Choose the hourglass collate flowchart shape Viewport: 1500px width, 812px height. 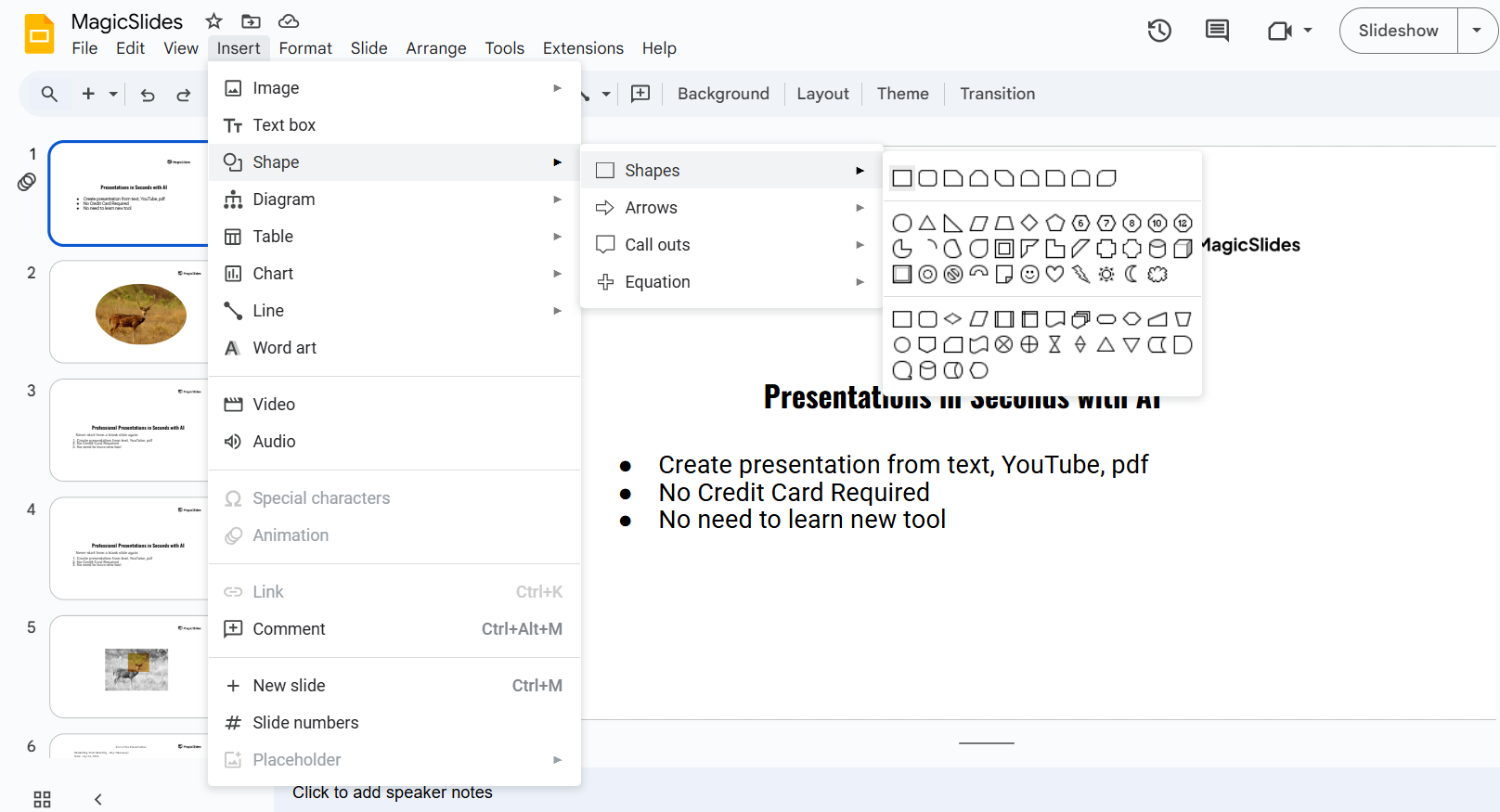pos(1054,344)
